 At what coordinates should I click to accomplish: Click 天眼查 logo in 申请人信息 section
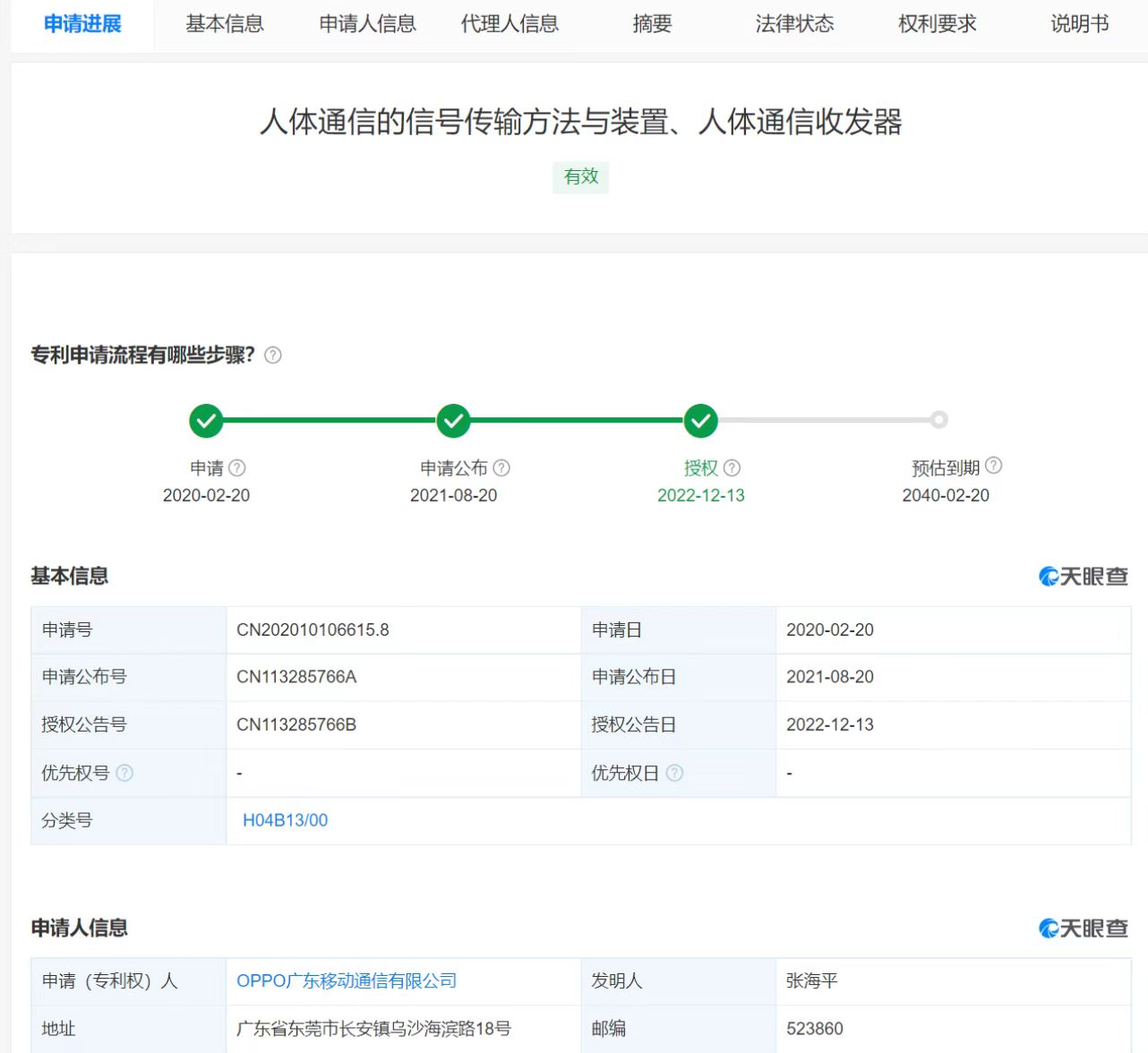point(1084,929)
